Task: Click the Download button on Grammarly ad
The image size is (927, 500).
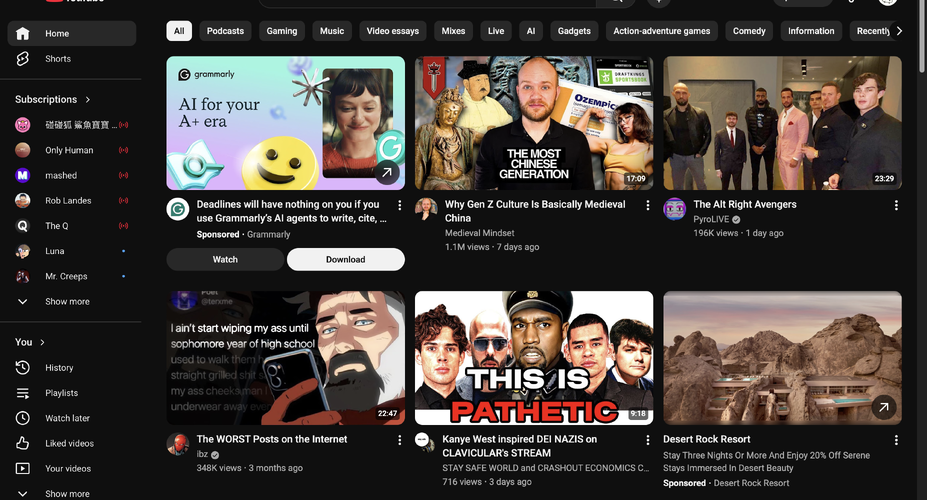Action: tap(346, 259)
